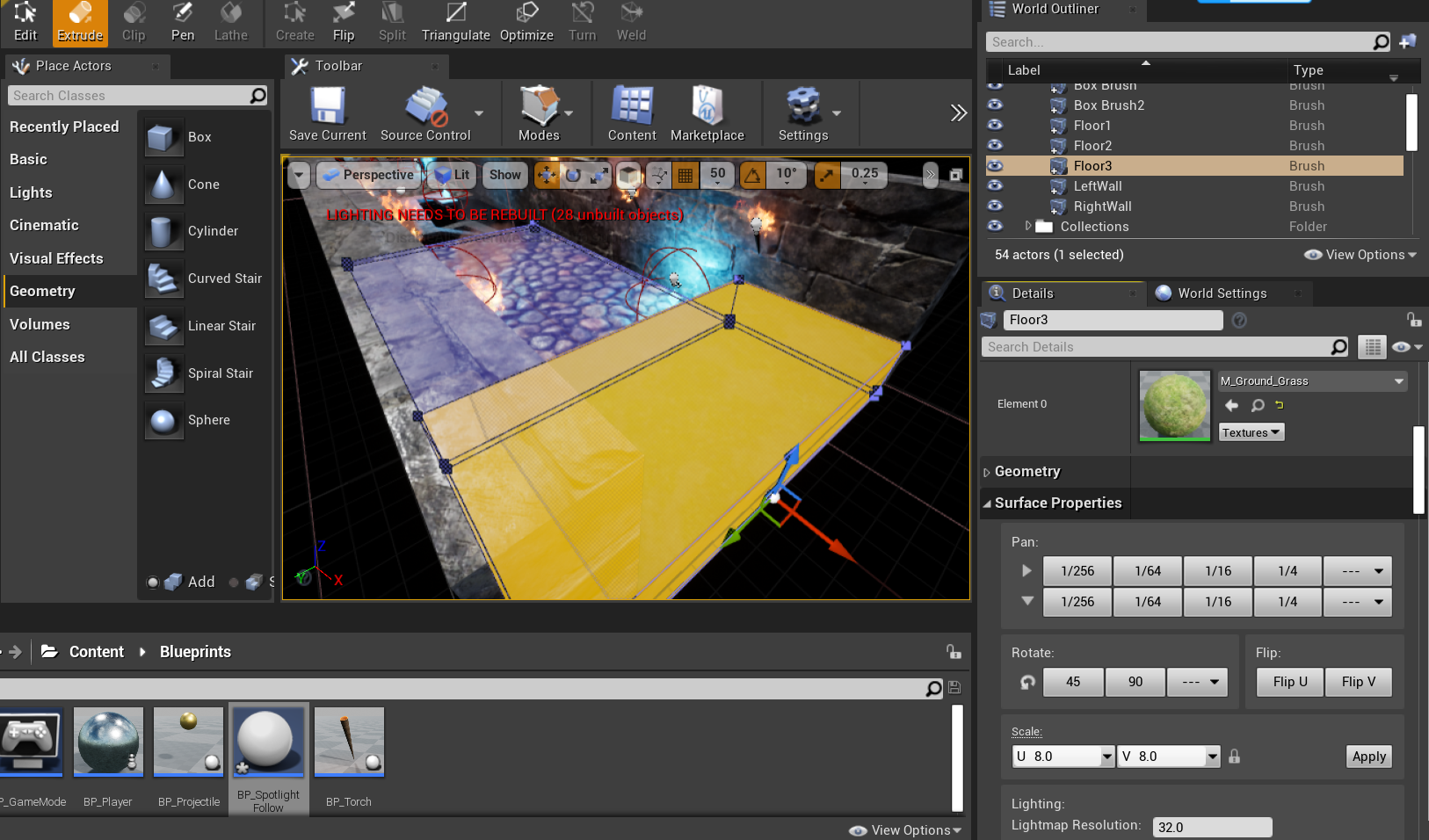Click the Flip geometry tool

point(344,23)
